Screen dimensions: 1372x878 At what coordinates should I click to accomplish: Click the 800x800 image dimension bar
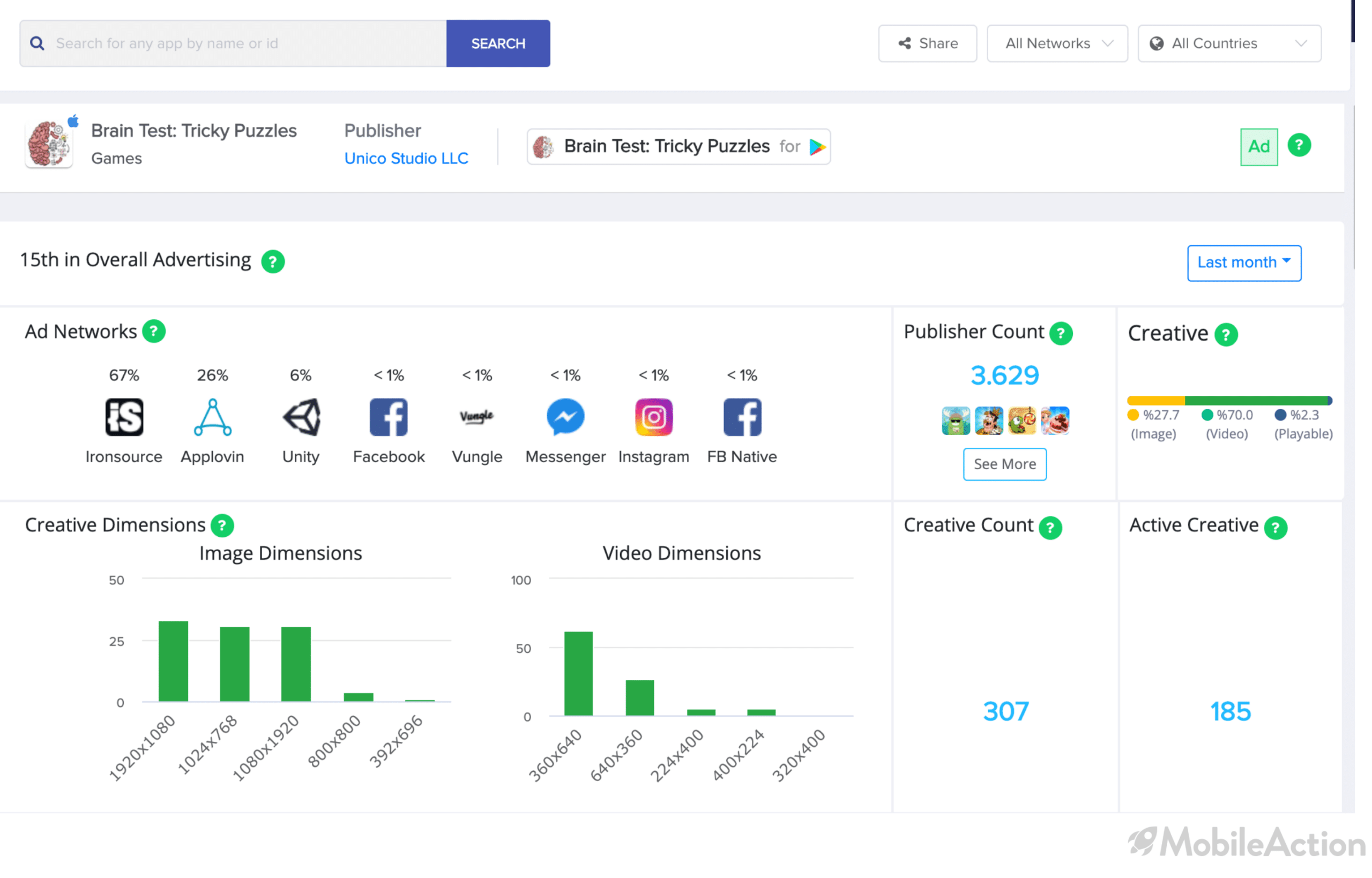tap(359, 697)
